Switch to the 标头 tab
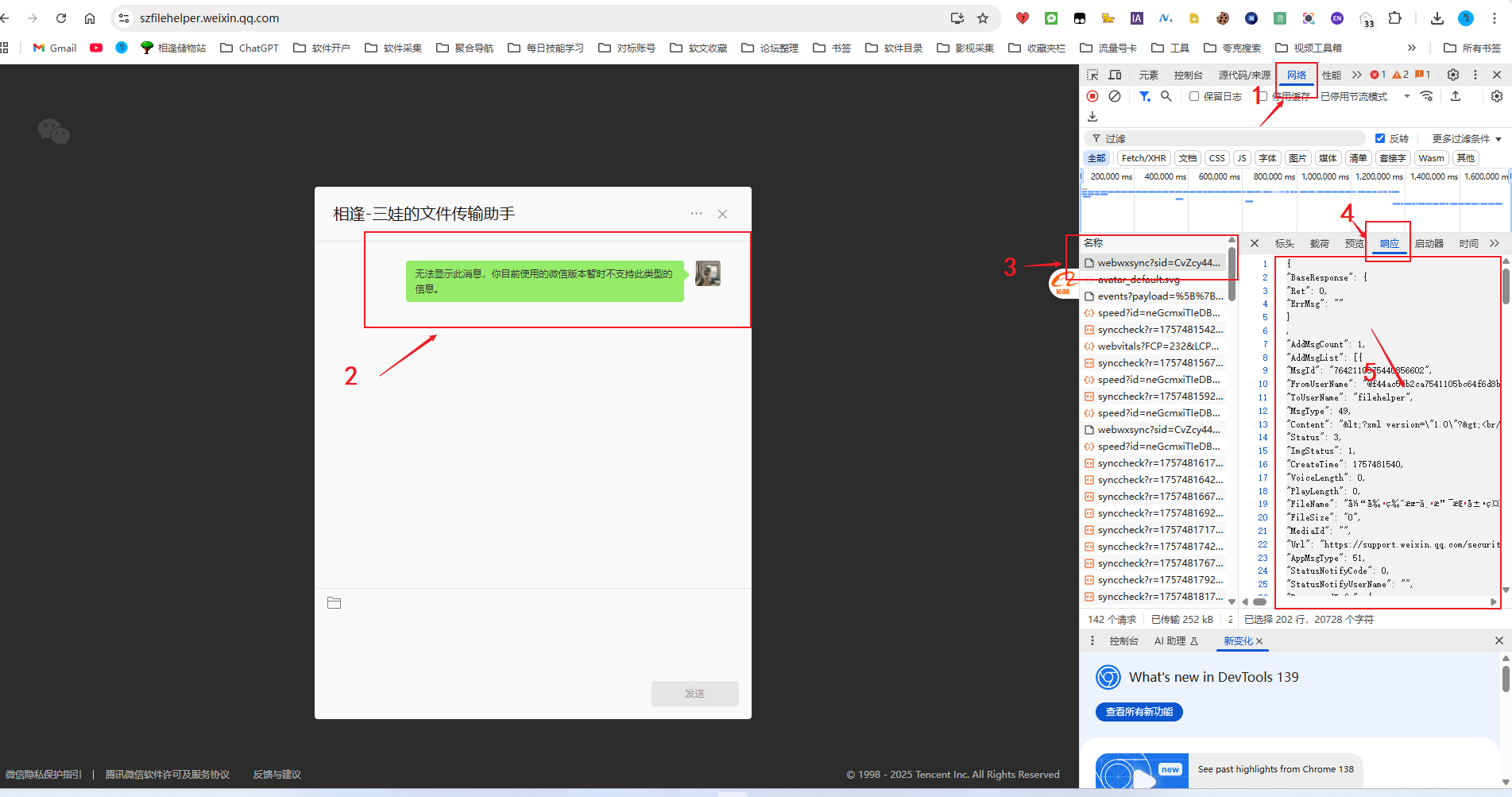This screenshot has height=797, width=1512. coord(1284,243)
